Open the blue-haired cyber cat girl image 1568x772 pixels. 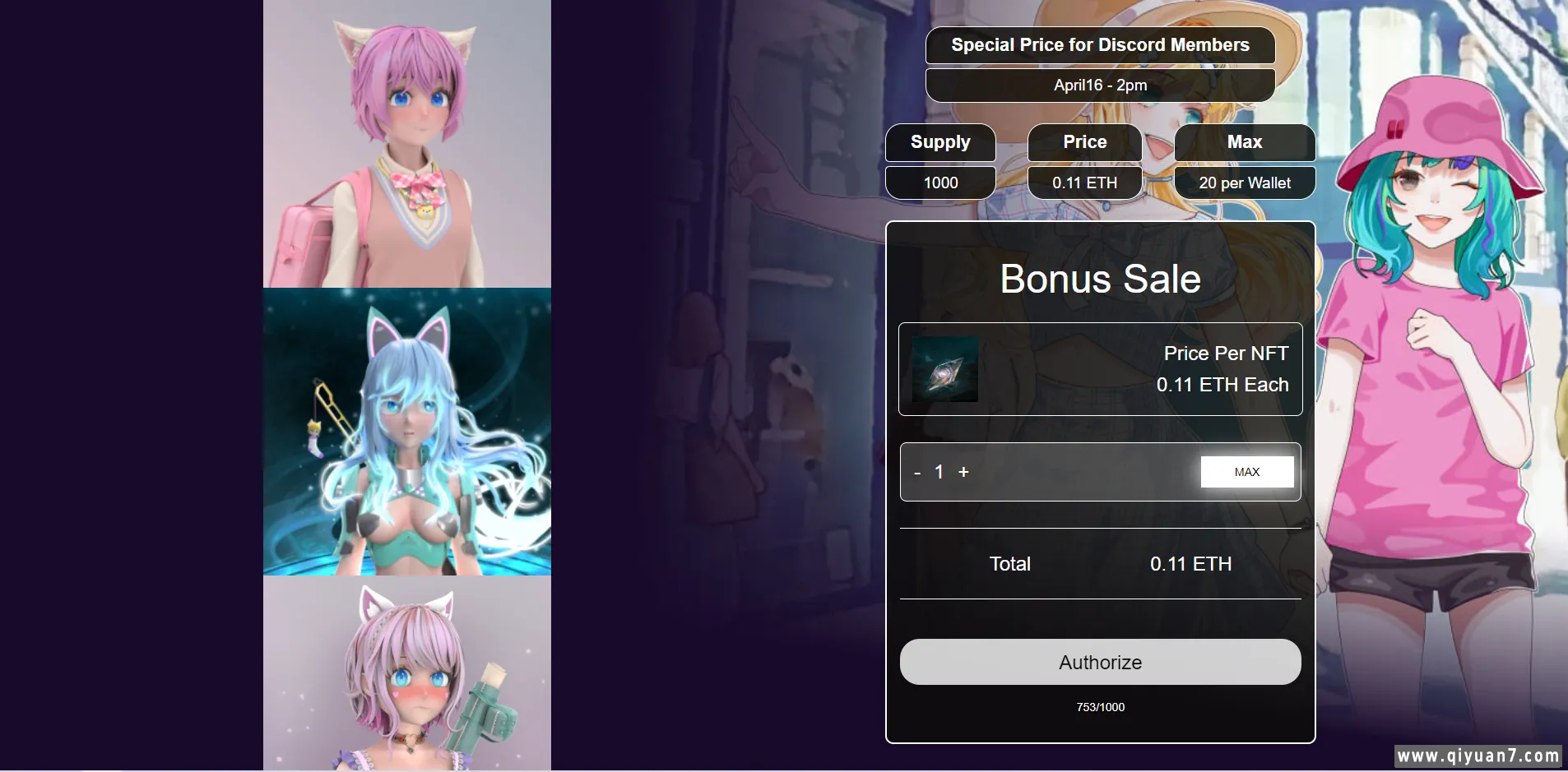point(407,432)
